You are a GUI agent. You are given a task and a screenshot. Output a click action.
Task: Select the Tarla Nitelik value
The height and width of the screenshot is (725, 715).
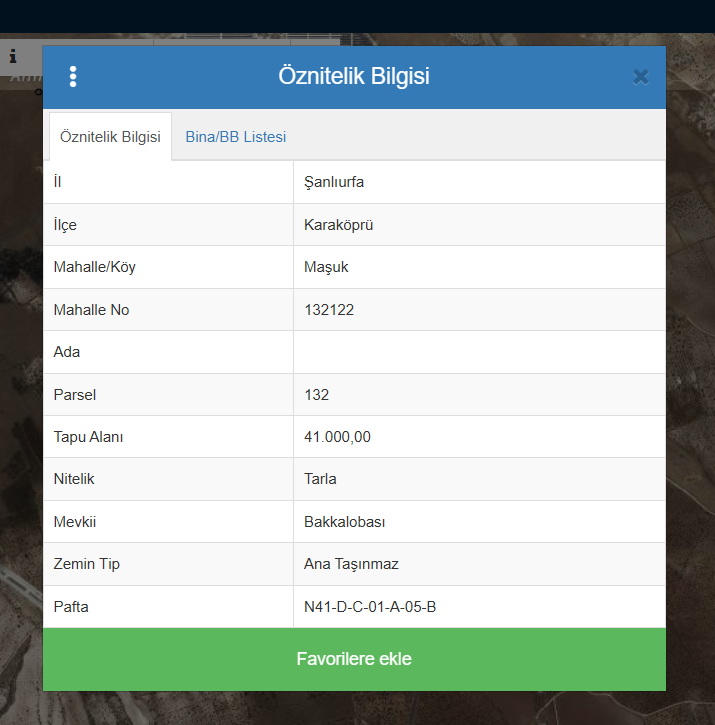tap(320, 479)
